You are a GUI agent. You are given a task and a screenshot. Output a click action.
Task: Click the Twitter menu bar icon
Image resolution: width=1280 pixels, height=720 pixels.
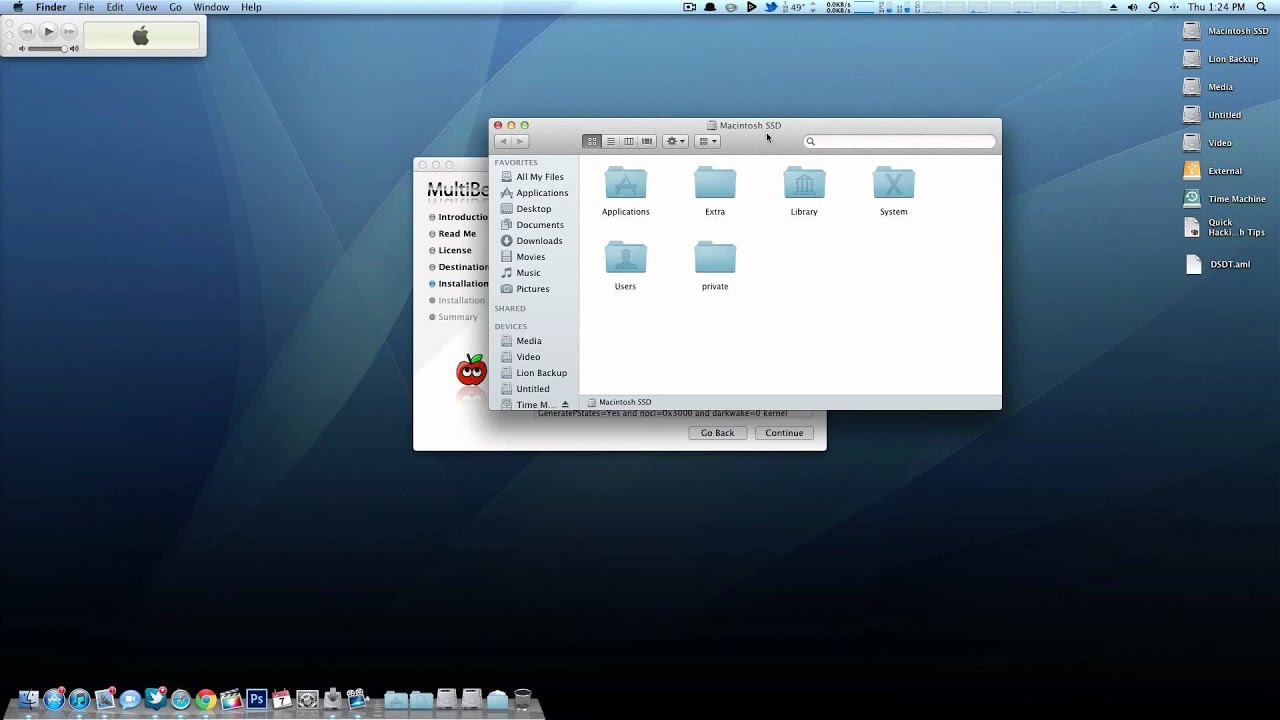pos(771,7)
